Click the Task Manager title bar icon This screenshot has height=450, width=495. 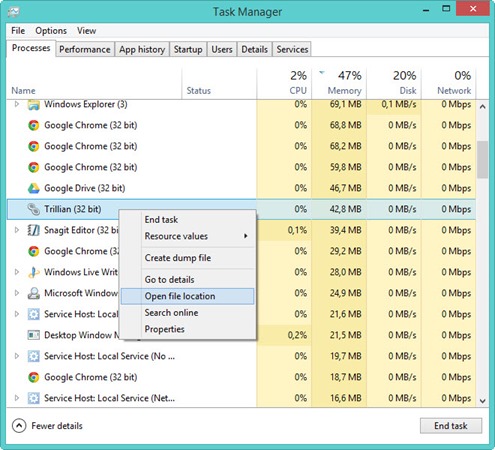(x=14, y=12)
